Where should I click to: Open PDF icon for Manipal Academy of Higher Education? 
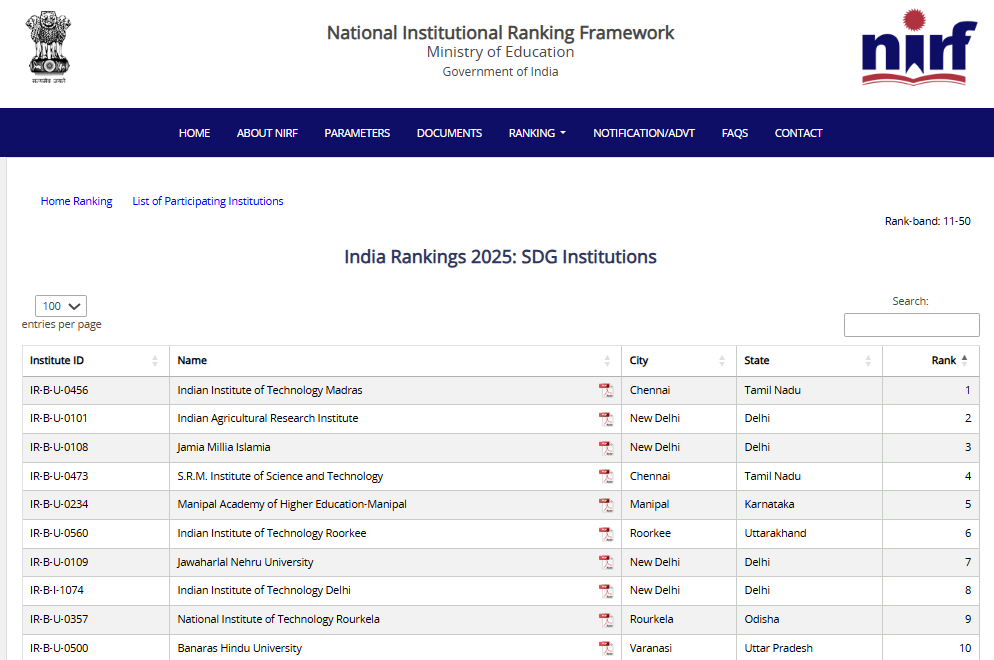[605, 505]
